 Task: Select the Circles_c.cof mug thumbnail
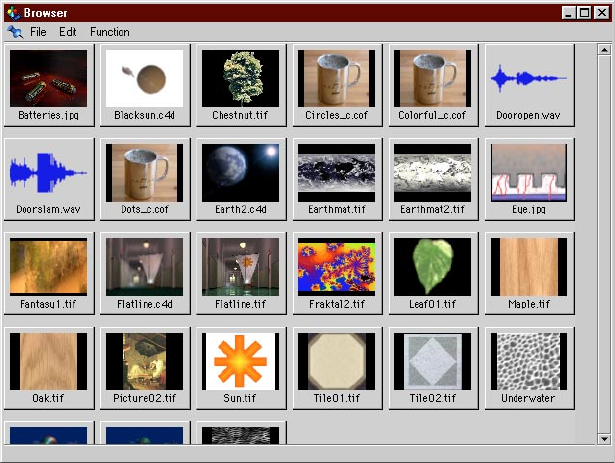(337, 78)
